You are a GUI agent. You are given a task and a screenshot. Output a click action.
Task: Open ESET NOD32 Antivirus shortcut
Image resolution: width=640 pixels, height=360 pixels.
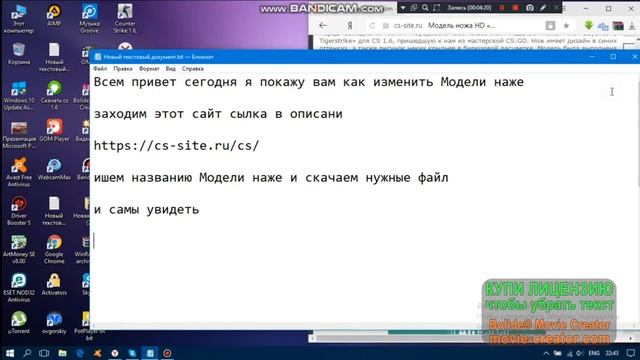click(x=18, y=287)
